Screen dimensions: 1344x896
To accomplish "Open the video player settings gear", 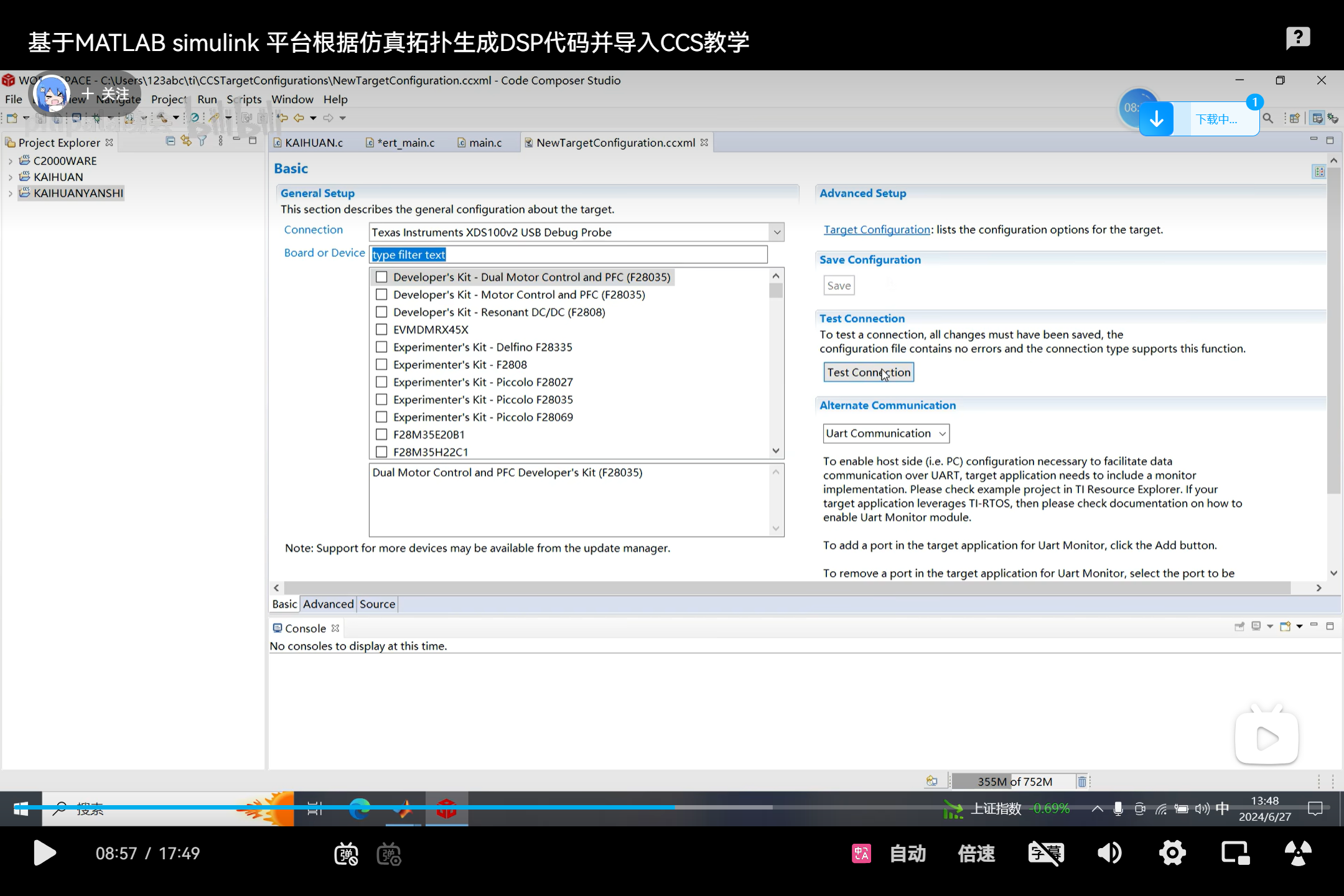I will point(1172,853).
